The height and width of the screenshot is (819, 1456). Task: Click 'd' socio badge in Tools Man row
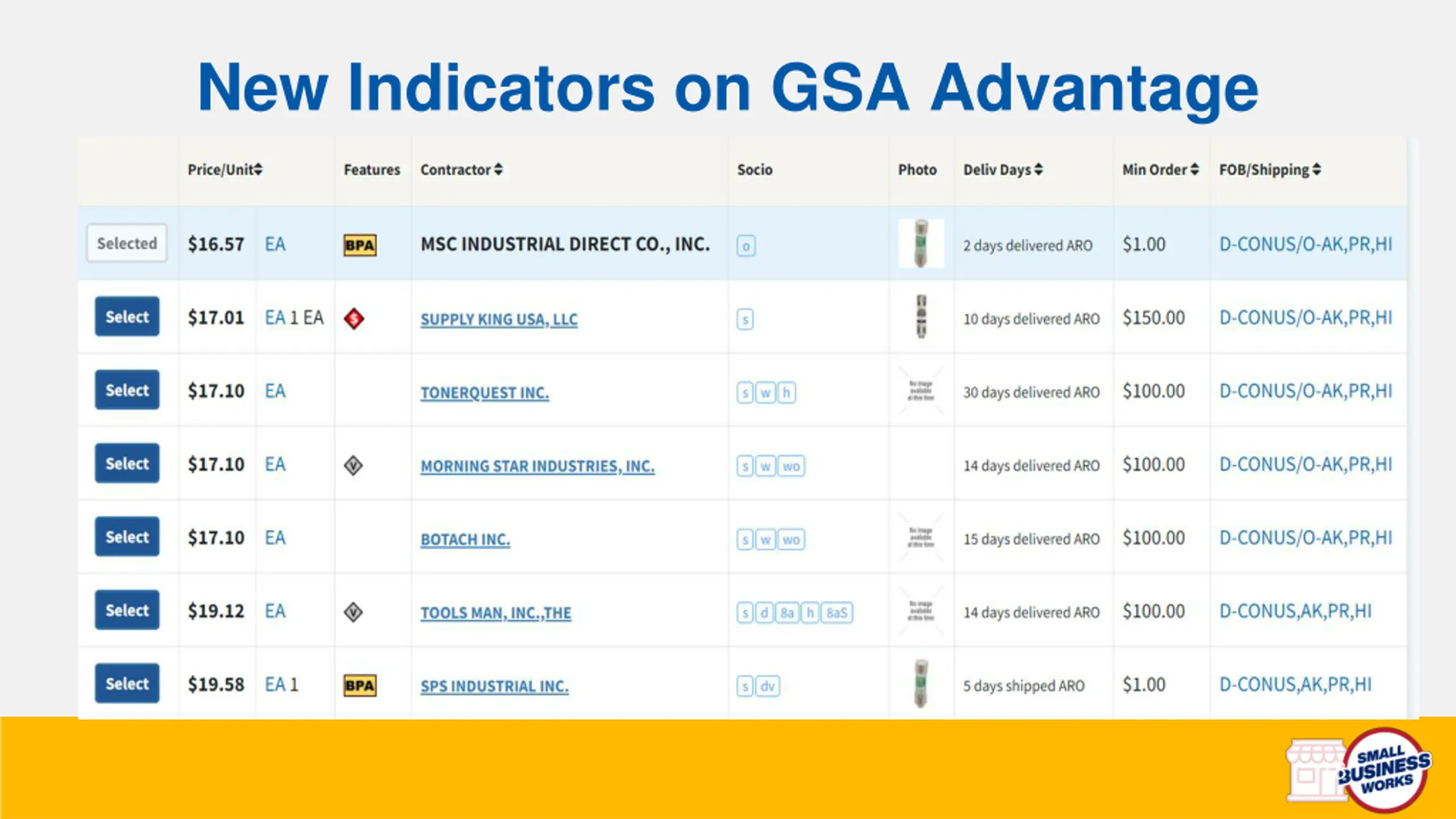tap(764, 613)
